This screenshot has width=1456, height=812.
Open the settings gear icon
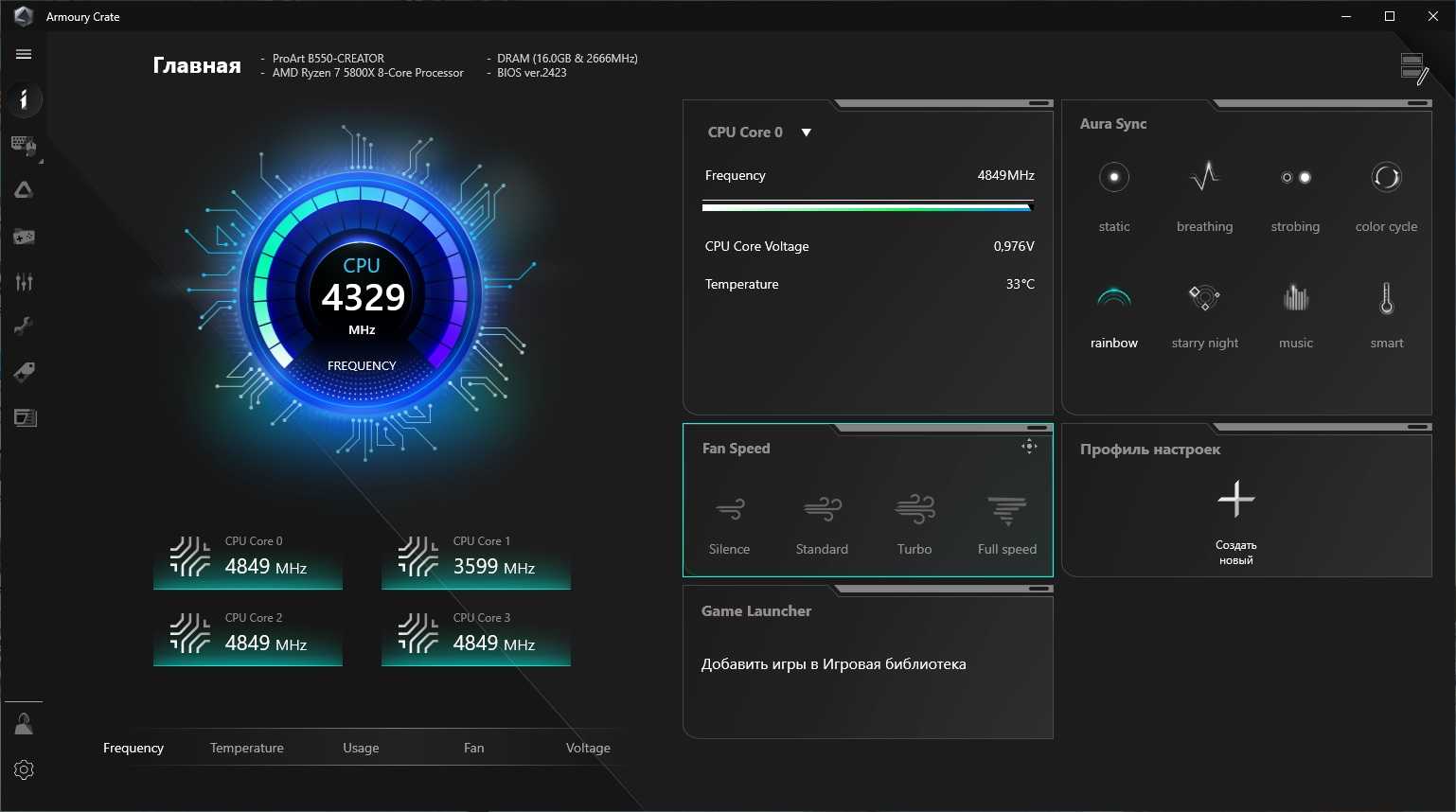24,769
